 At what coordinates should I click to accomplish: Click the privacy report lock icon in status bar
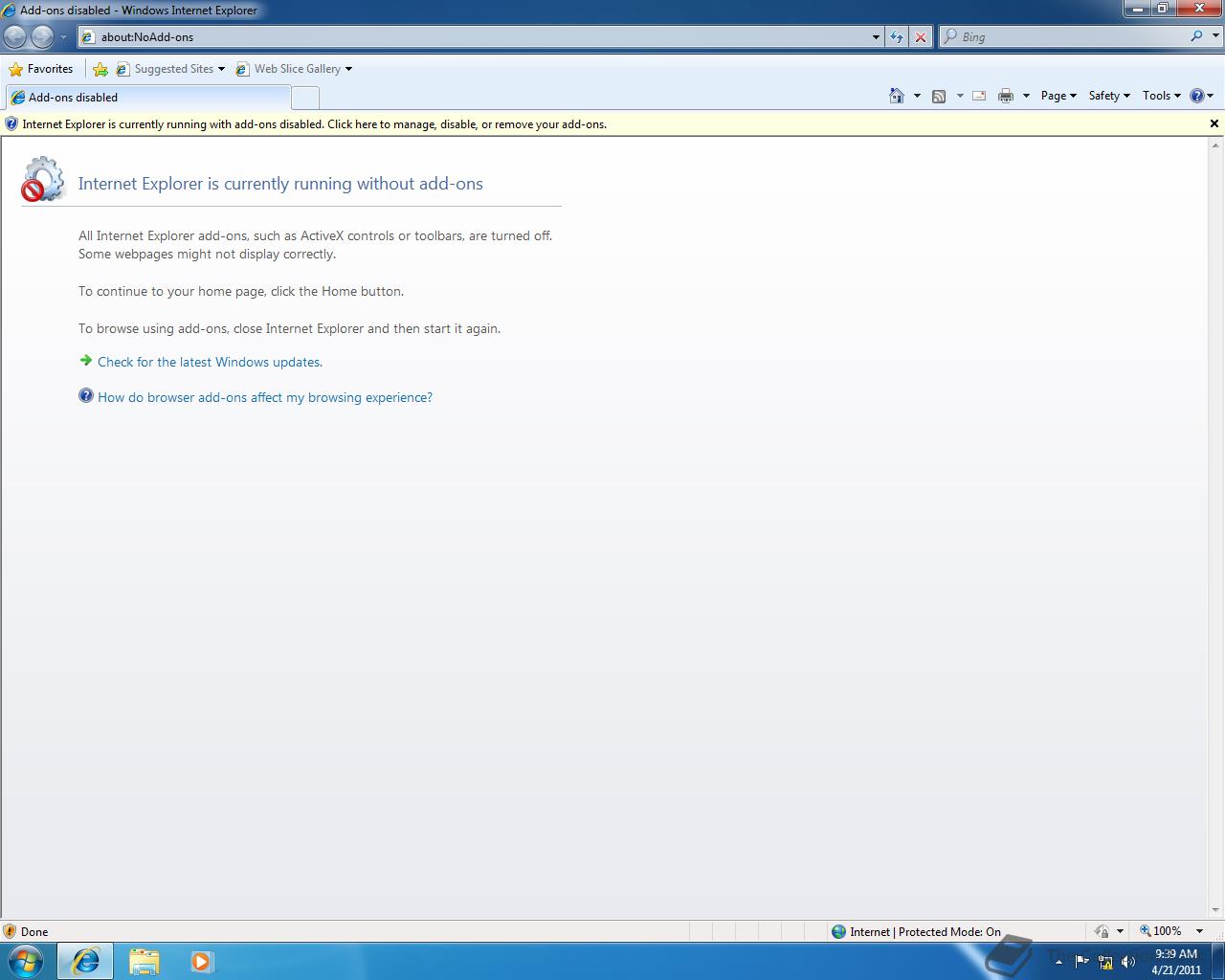[x=1102, y=931]
